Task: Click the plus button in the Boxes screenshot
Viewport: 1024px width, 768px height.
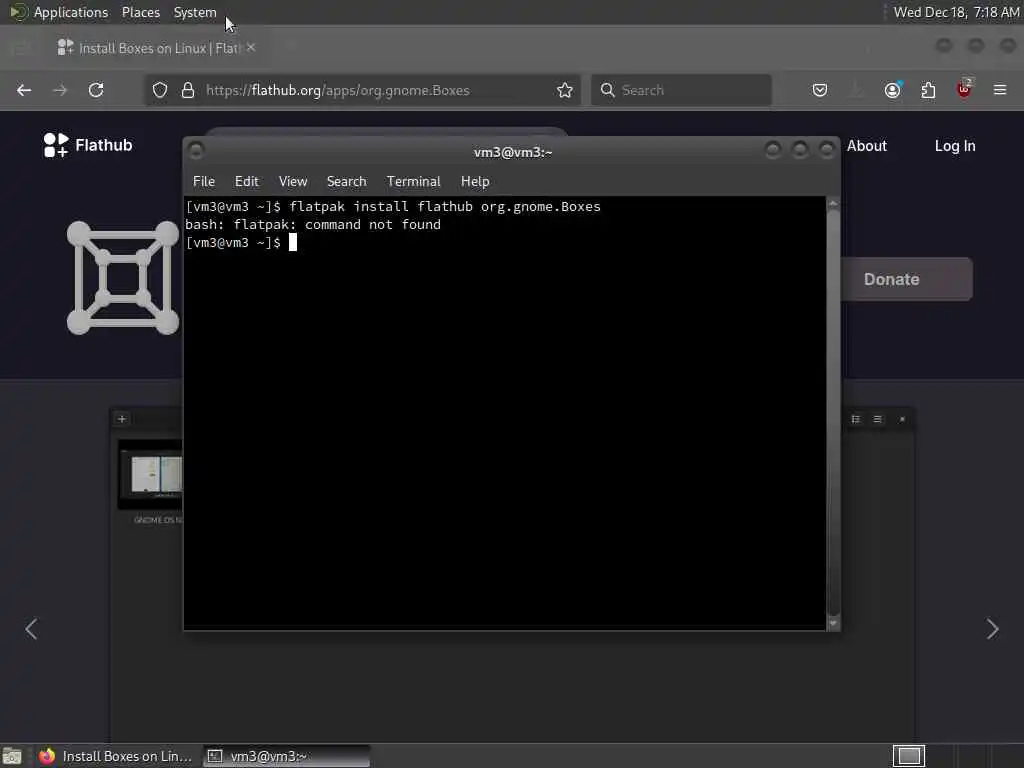Action: 121,419
